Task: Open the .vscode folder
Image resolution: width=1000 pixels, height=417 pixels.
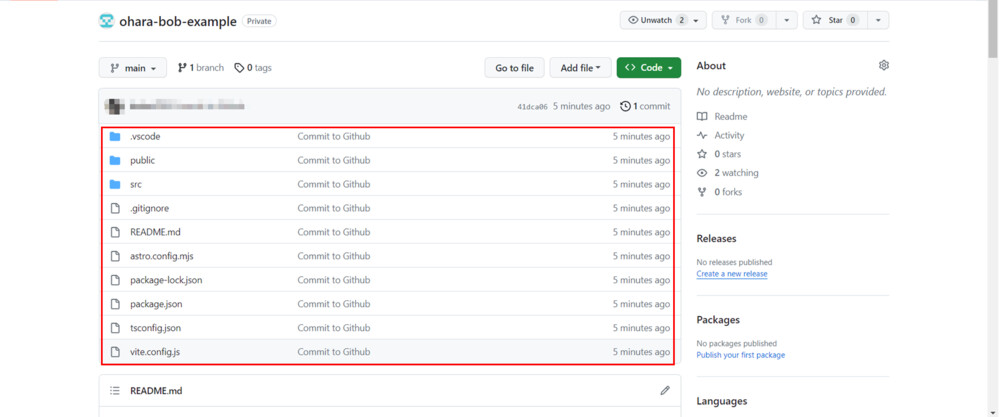Action: pyautogui.click(x=145, y=136)
